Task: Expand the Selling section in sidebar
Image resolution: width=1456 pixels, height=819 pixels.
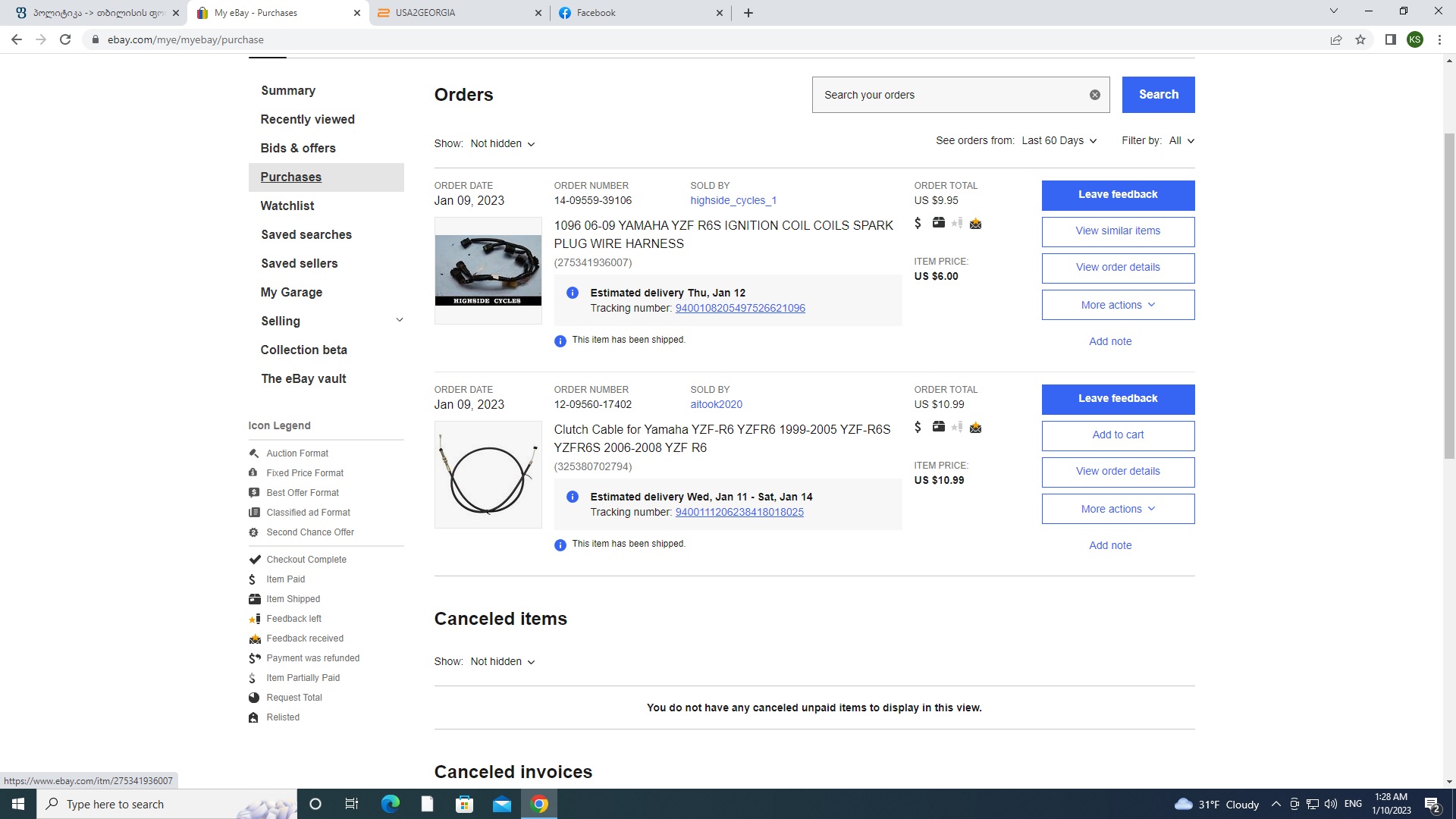Action: tap(399, 320)
